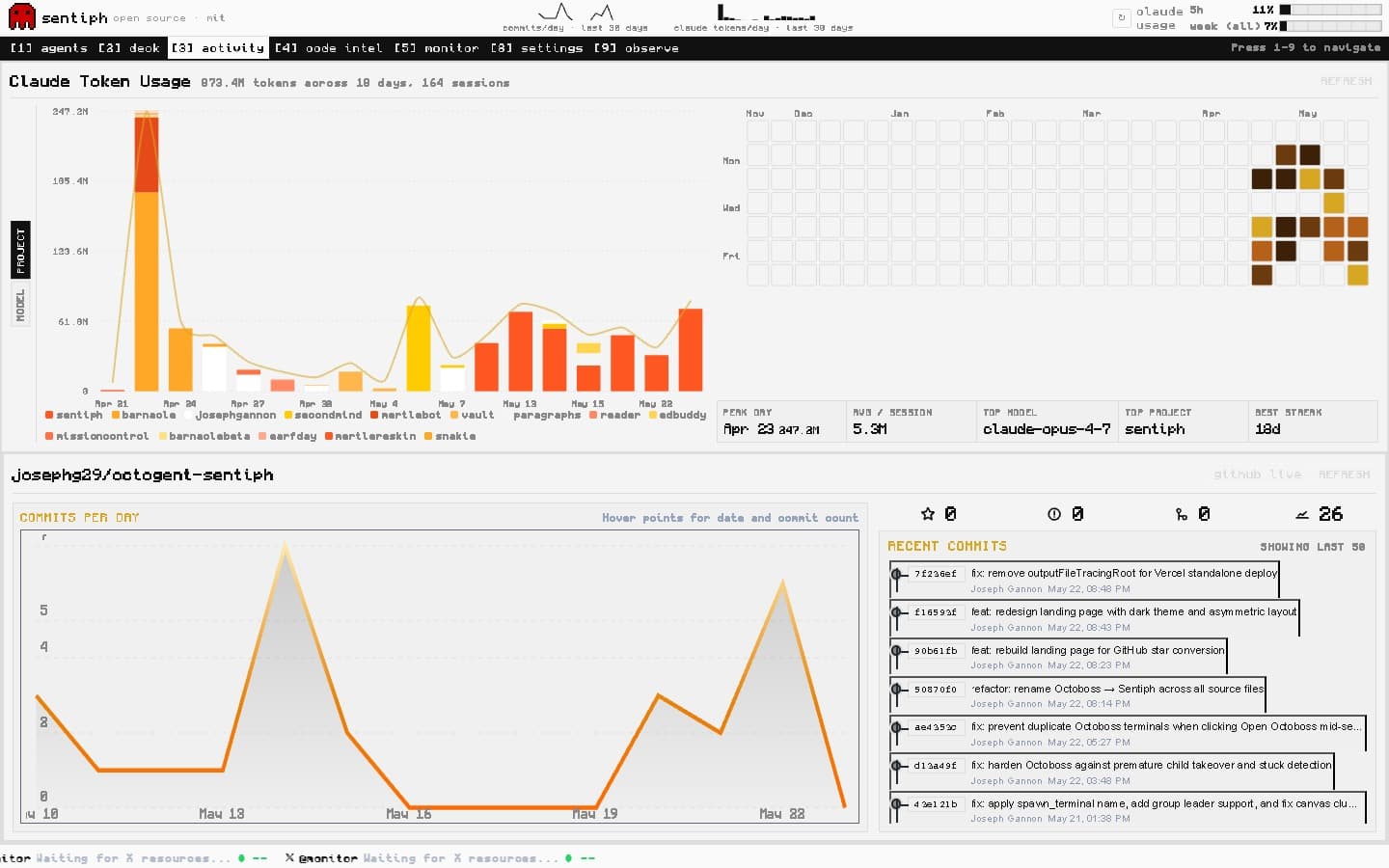
Task: Switch to the [5] monitor tab
Action: [x=436, y=47]
